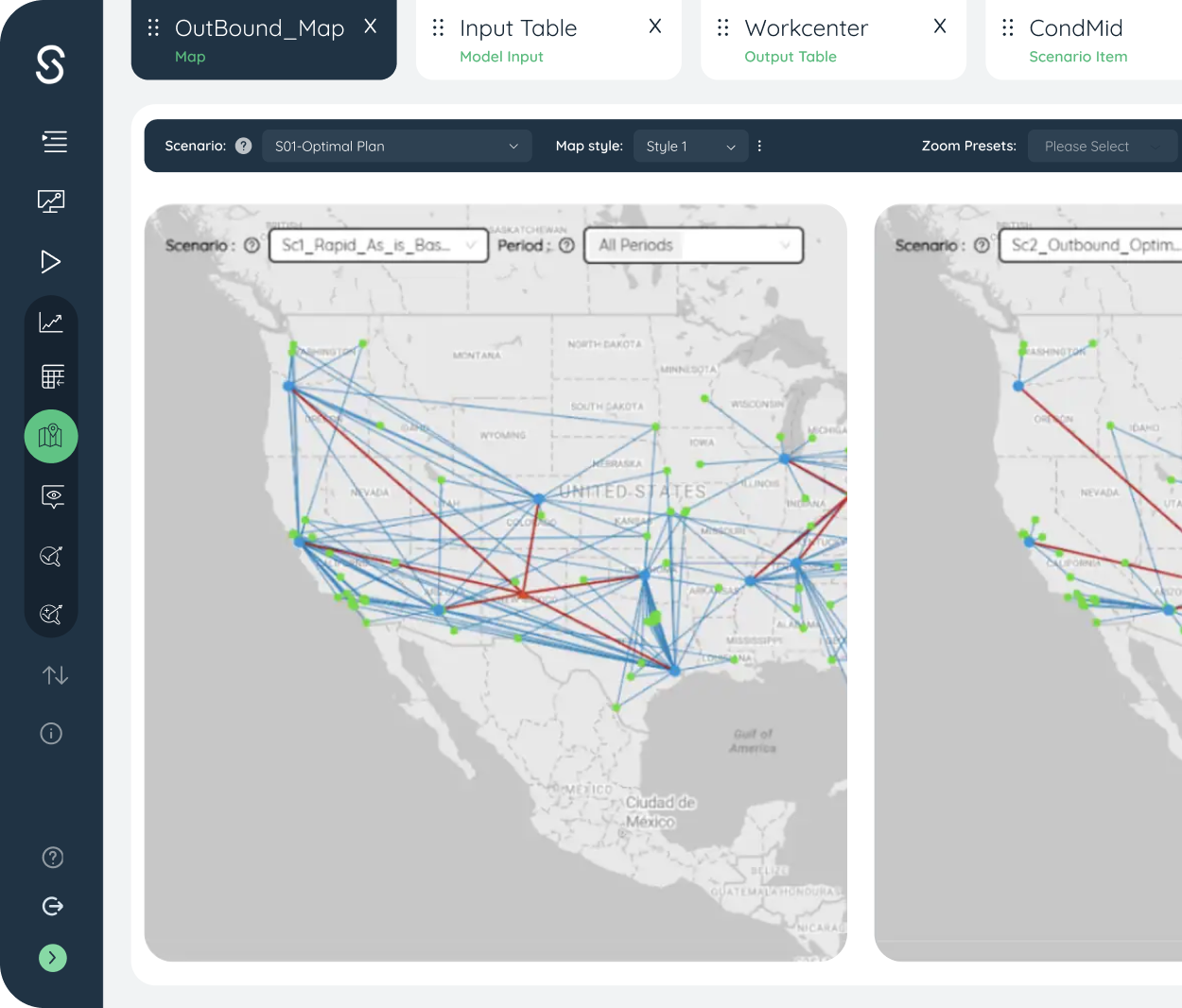Image resolution: width=1182 pixels, height=1008 pixels.
Task: Select the green map view icon
Action: (51, 436)
